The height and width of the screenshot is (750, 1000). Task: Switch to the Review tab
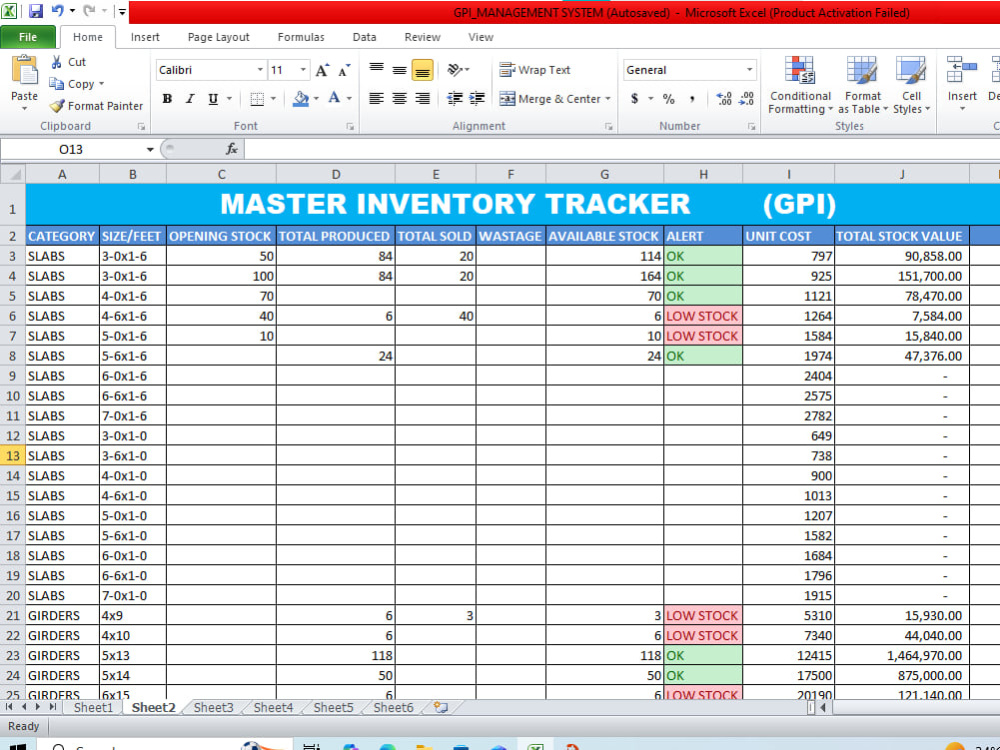[422, 37]
